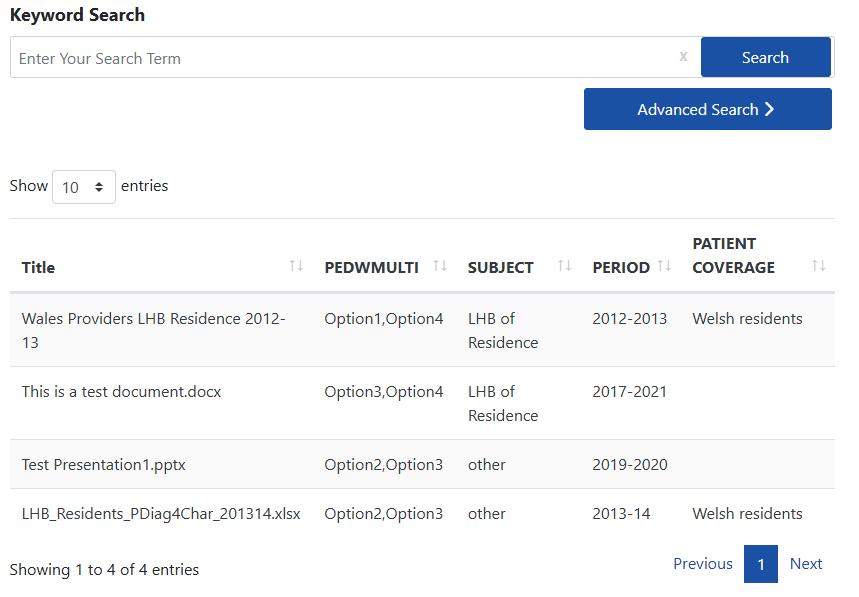
Task: Click period '2013-14'
Action: click(621, 514)
